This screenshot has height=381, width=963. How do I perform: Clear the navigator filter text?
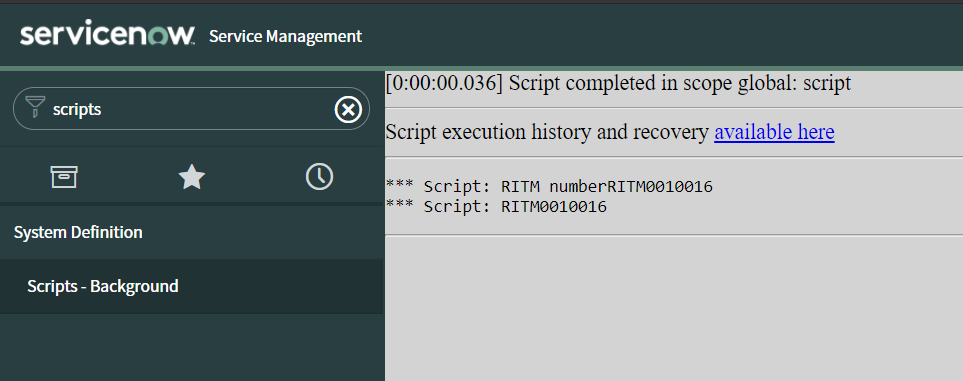click(348, 110)
